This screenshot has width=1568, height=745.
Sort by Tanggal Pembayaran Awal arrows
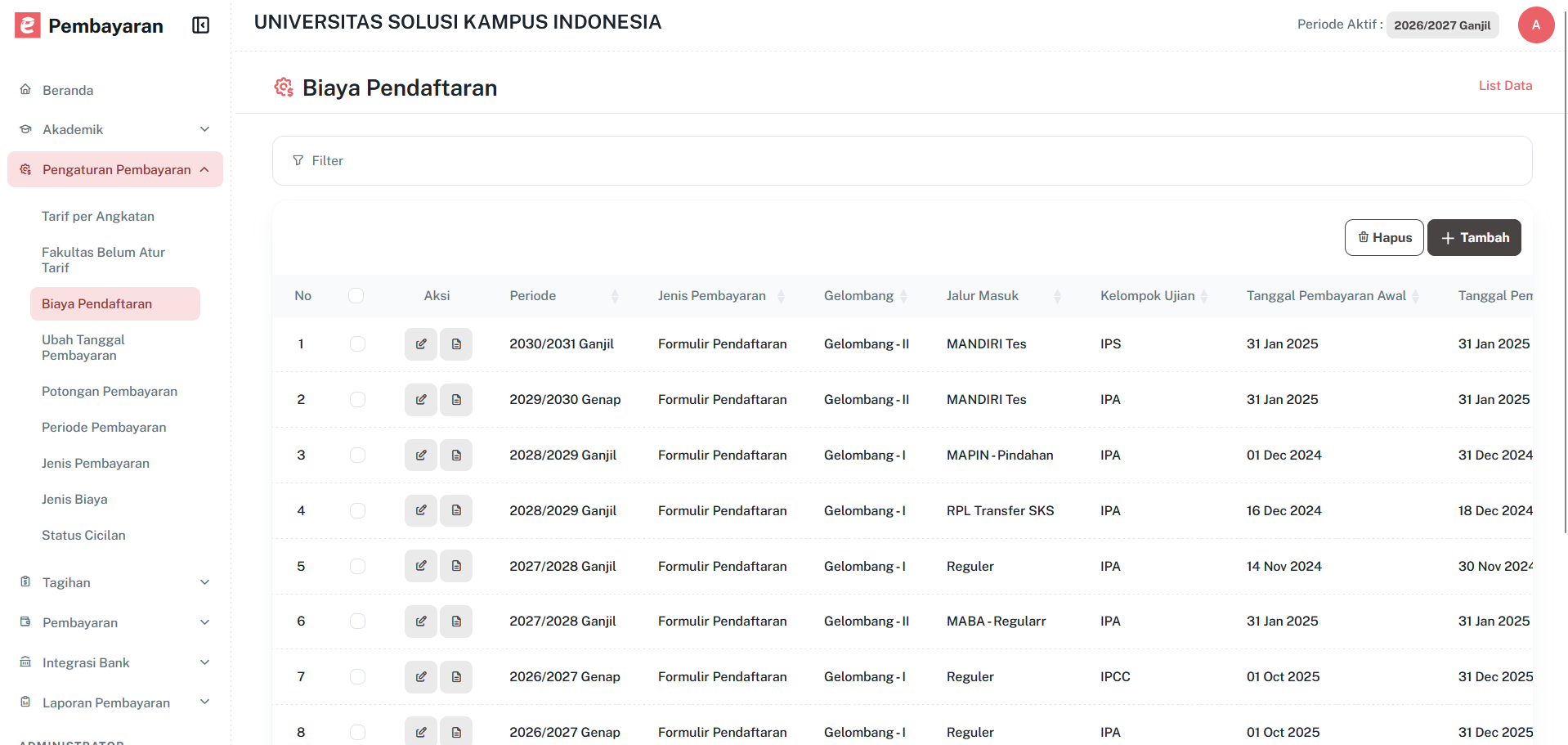click(1415, 296)
